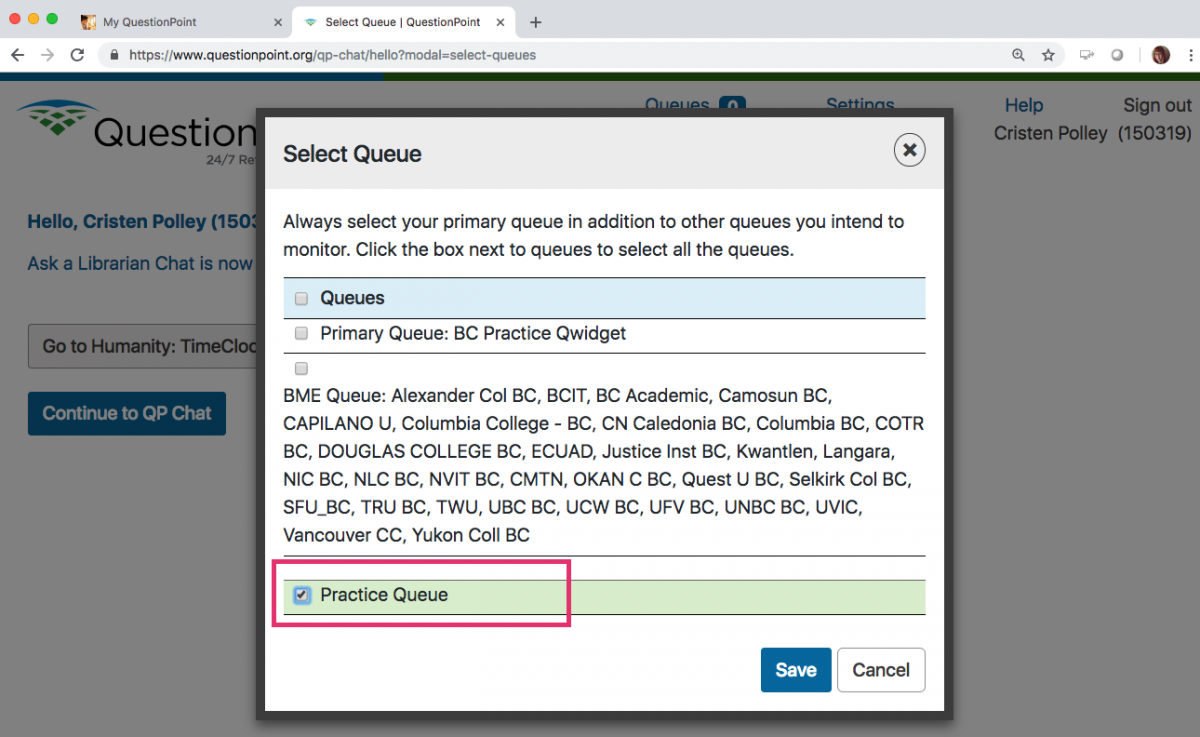Open the Help link

tap(1023, 105)
